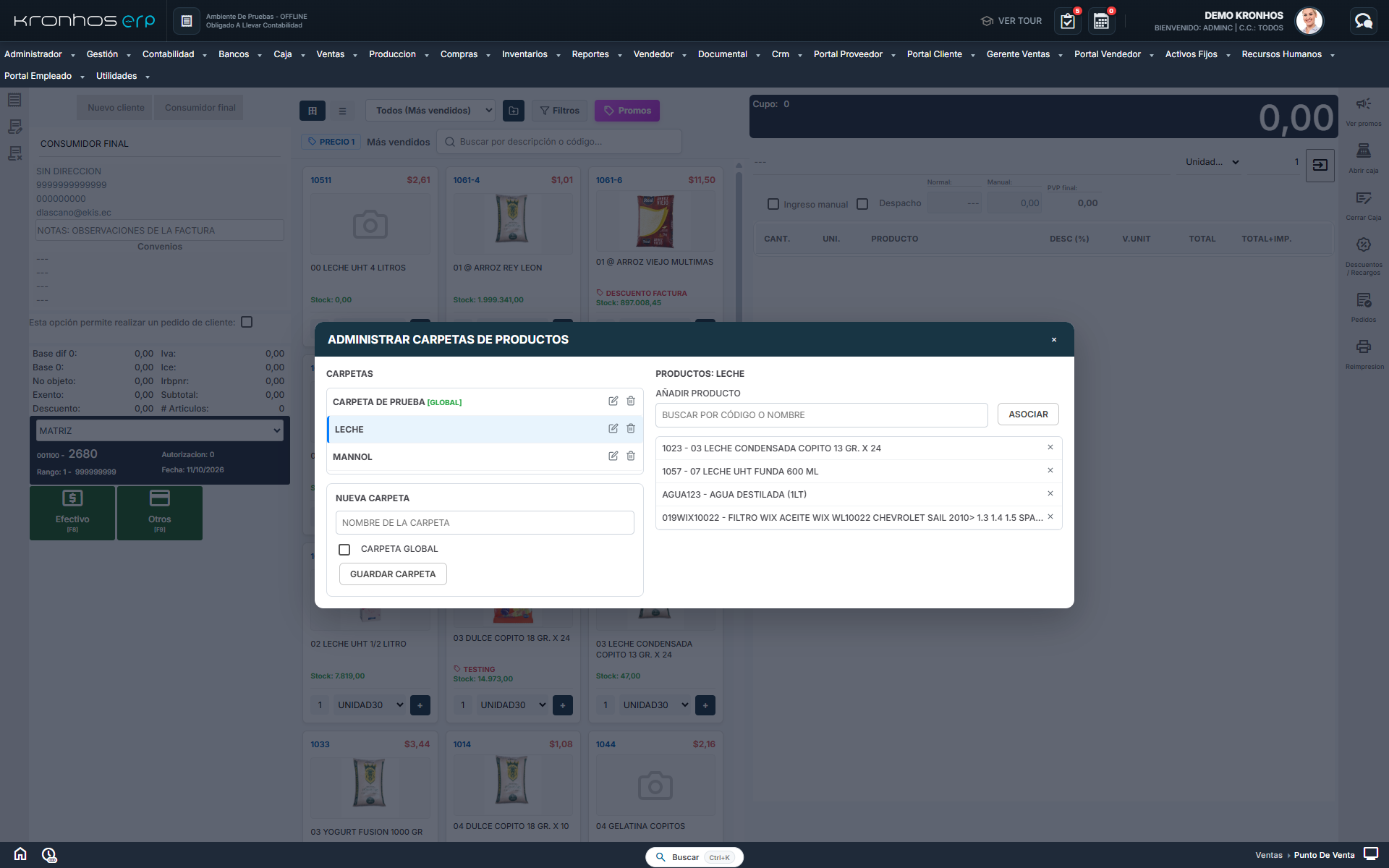Viewport: 1389px width, 868px height.
Task: Enable the CARPETA GLOBAL checkbox
Action: click(344, 550)
